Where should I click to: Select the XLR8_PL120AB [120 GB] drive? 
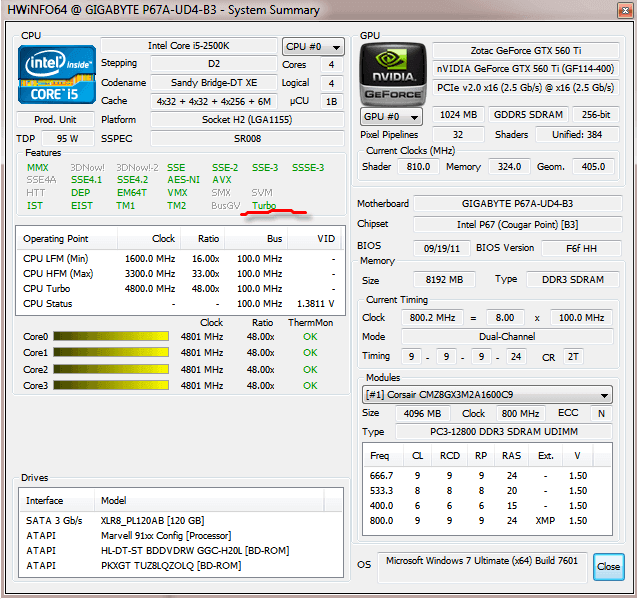tap(181, 521)
